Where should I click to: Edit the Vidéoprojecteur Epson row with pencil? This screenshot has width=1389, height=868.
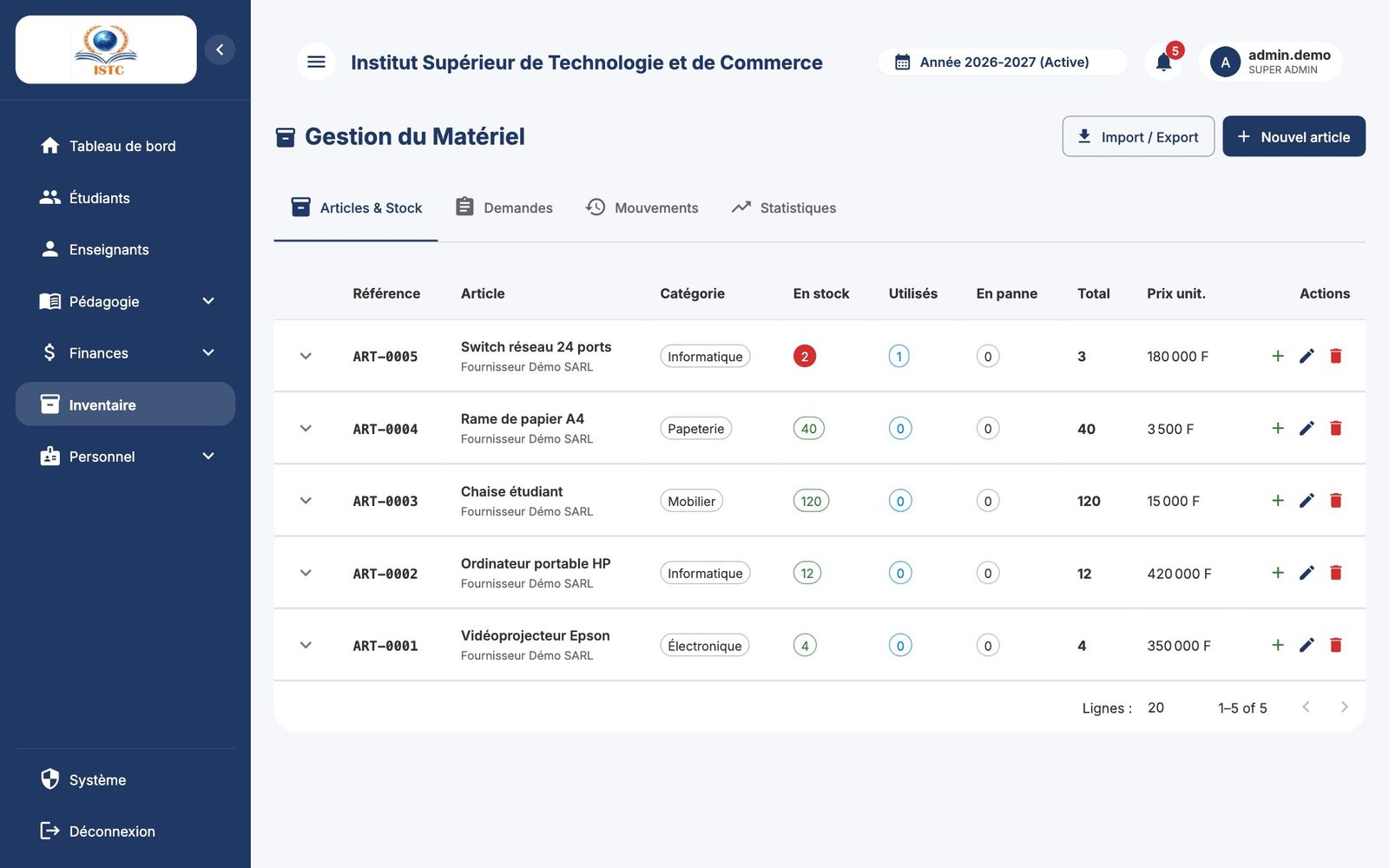tap(1307, 645)
